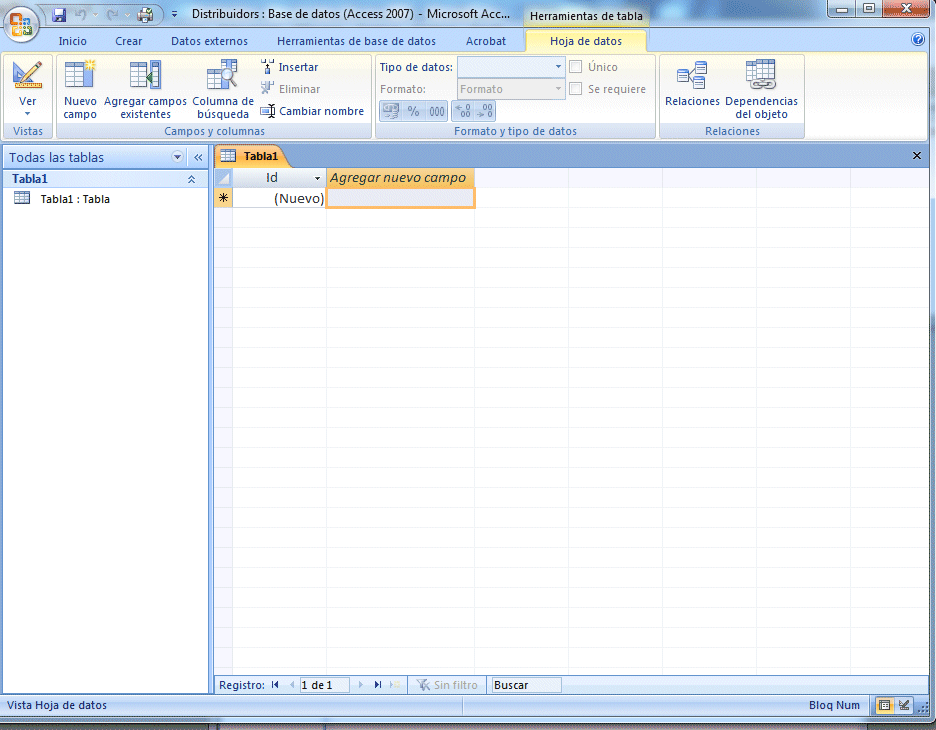Click the select-all corner of the datasheet

[x=223, y=177]
